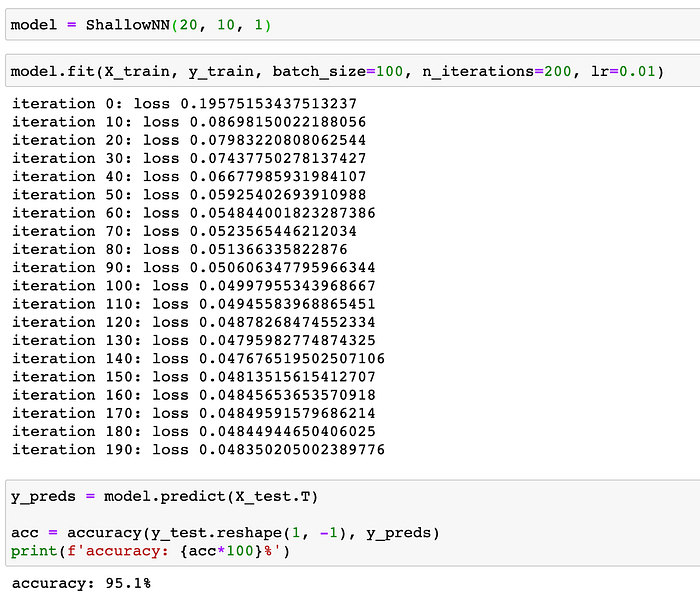
Task: Select output line 'iteration 150: loss 0.04813515615412707'
Action: [x=194, y=377]
